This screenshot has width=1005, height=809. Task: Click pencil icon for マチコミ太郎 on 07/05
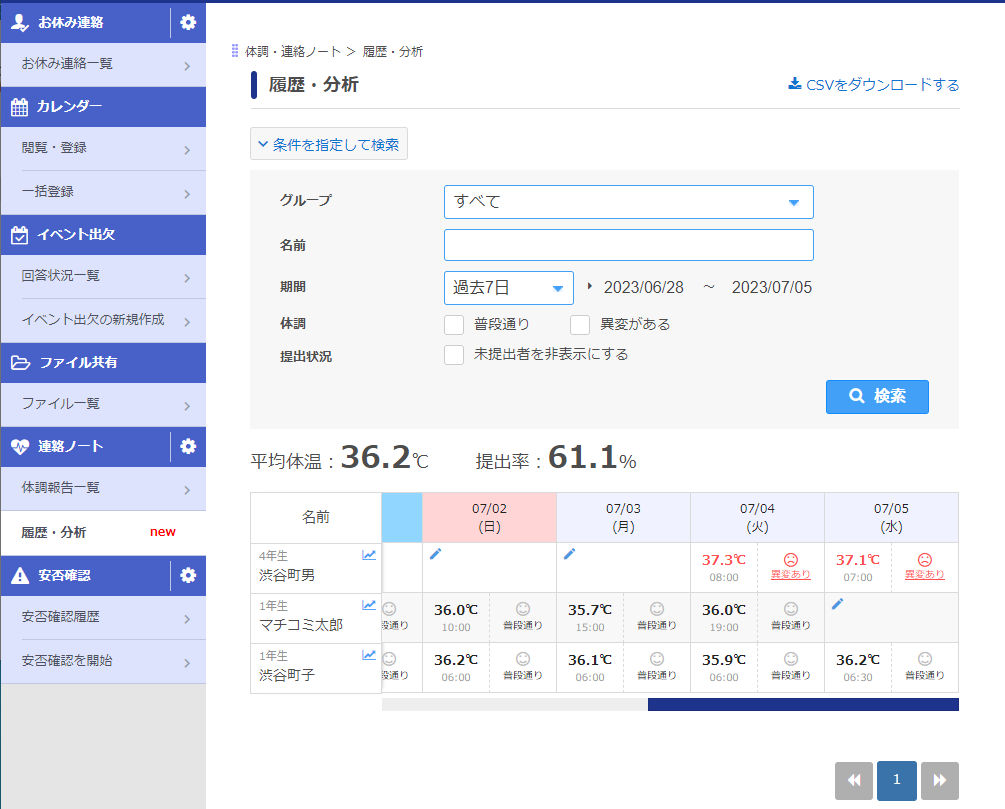(x=837, y=604)
